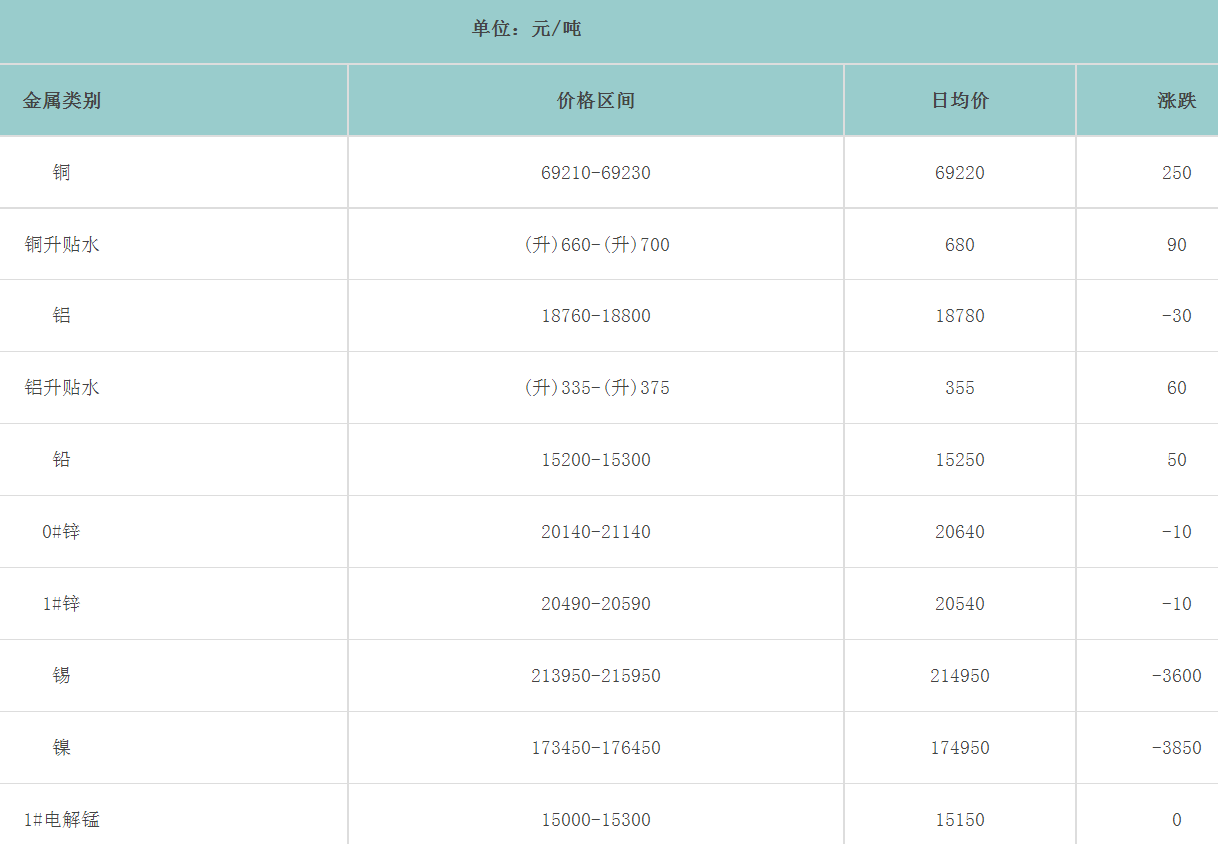Click the 铅 metal row label
The width and height of the screenshot is (1218, 844).
[62, 460]
